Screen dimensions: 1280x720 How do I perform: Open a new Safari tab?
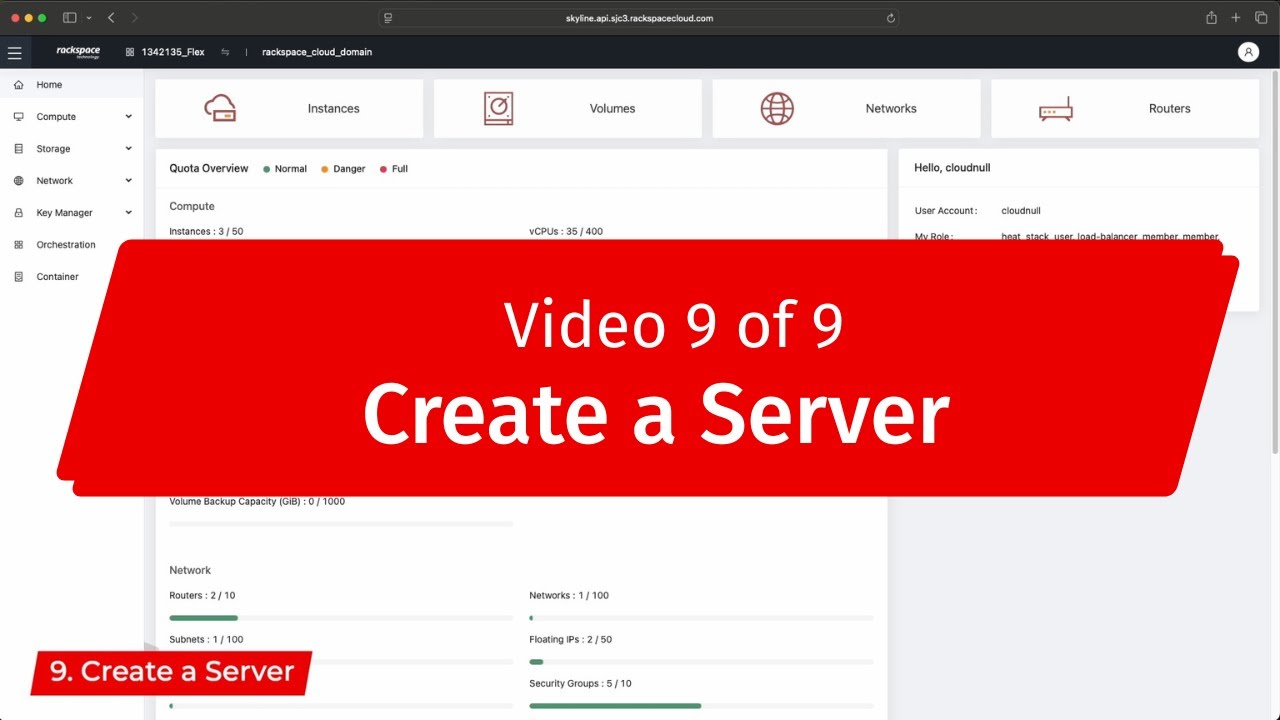[1236, 18]
